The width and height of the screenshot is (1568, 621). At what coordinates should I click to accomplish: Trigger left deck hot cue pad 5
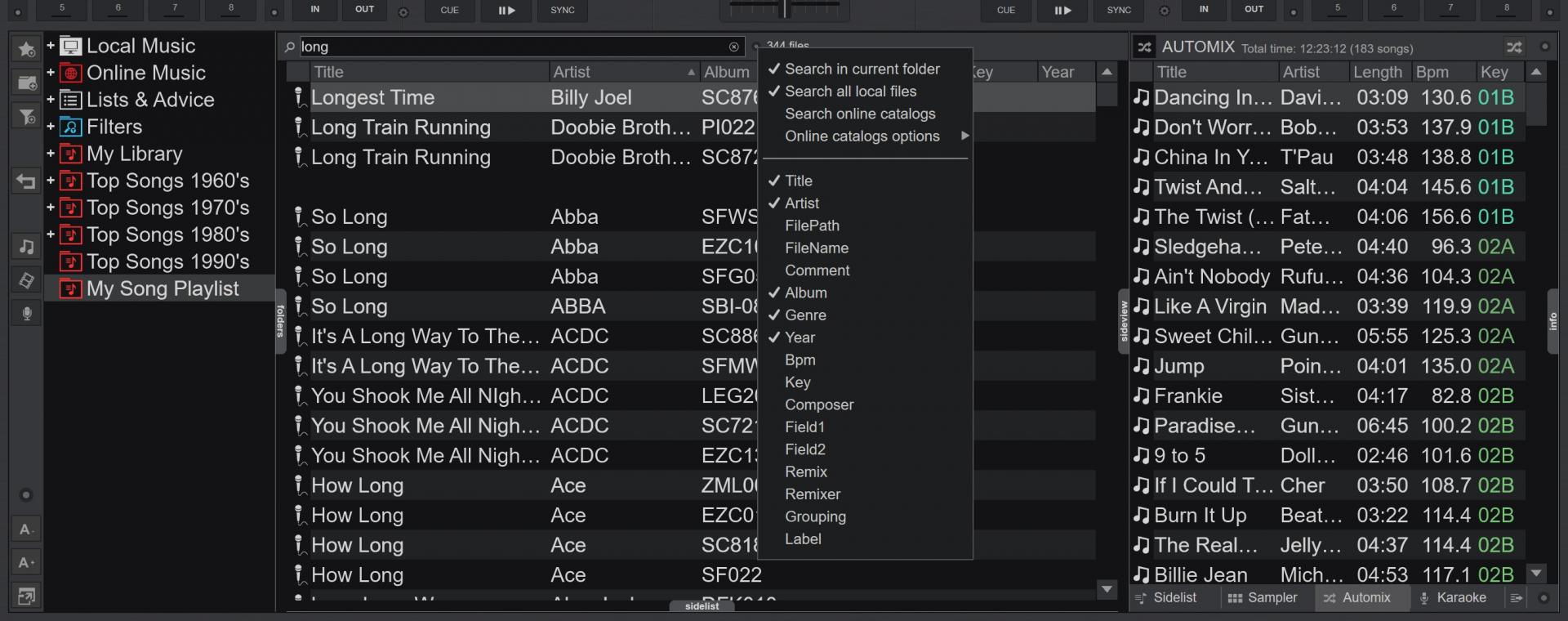click(x=61, y=10)
